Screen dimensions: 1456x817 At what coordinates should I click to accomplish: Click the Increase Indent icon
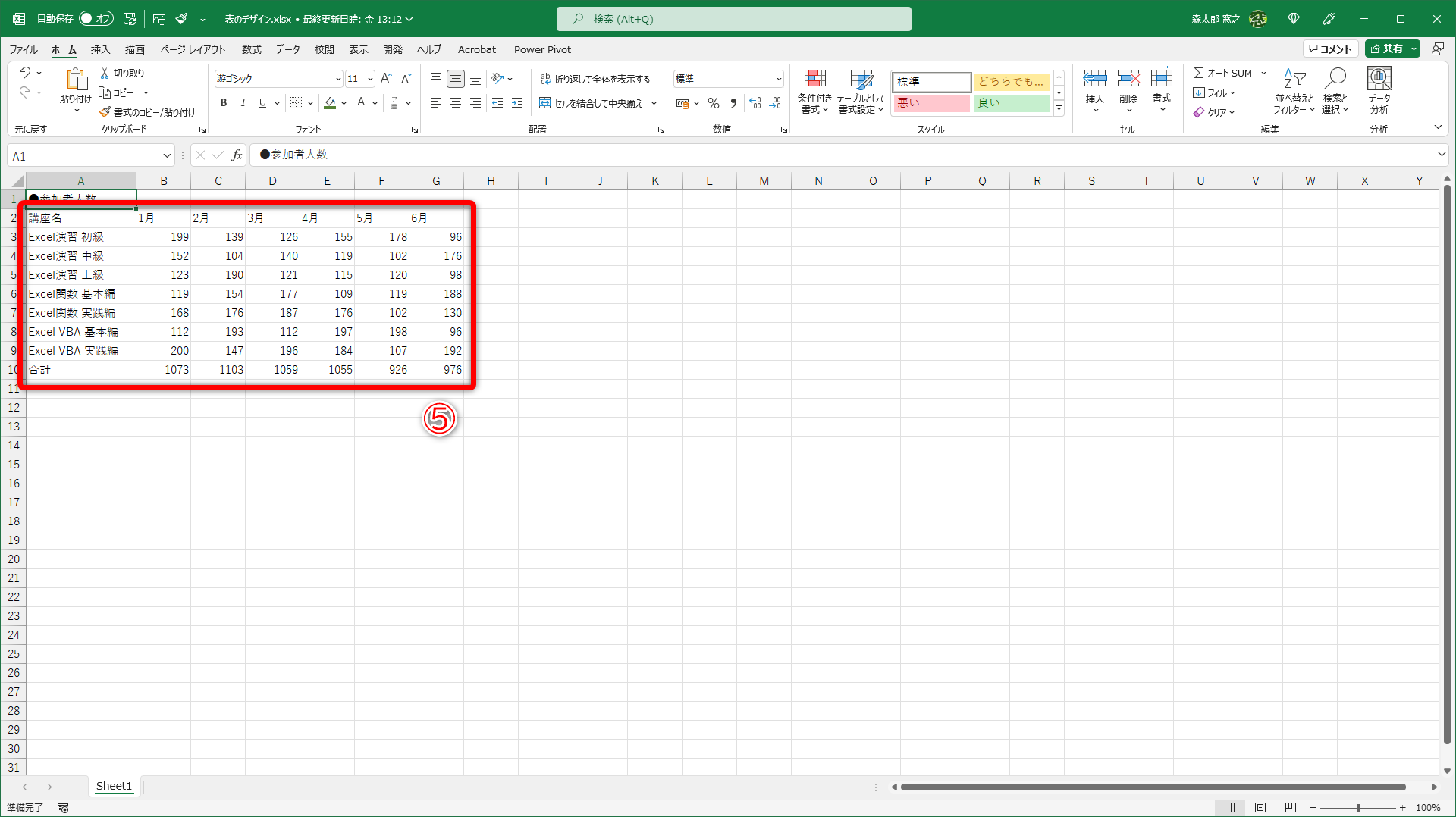coord(517,103)
